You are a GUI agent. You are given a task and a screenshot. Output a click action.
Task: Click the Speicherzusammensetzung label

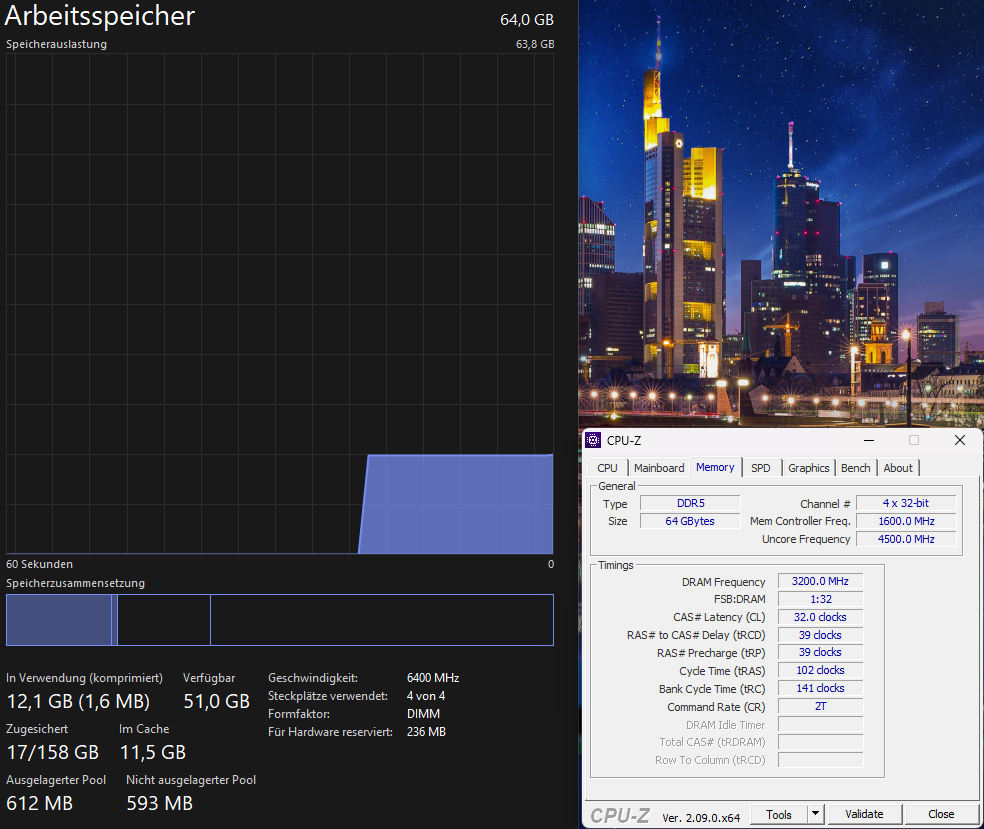(75, 583)
